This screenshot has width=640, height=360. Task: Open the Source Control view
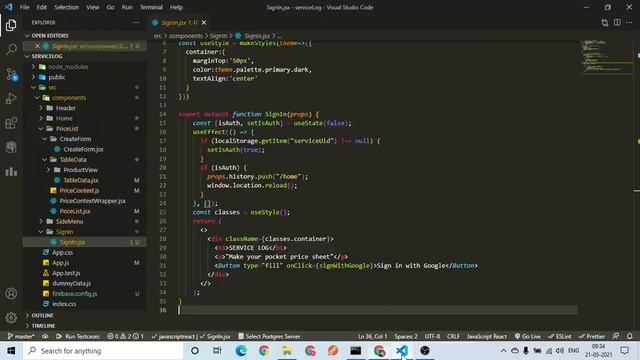click(11, 74)
